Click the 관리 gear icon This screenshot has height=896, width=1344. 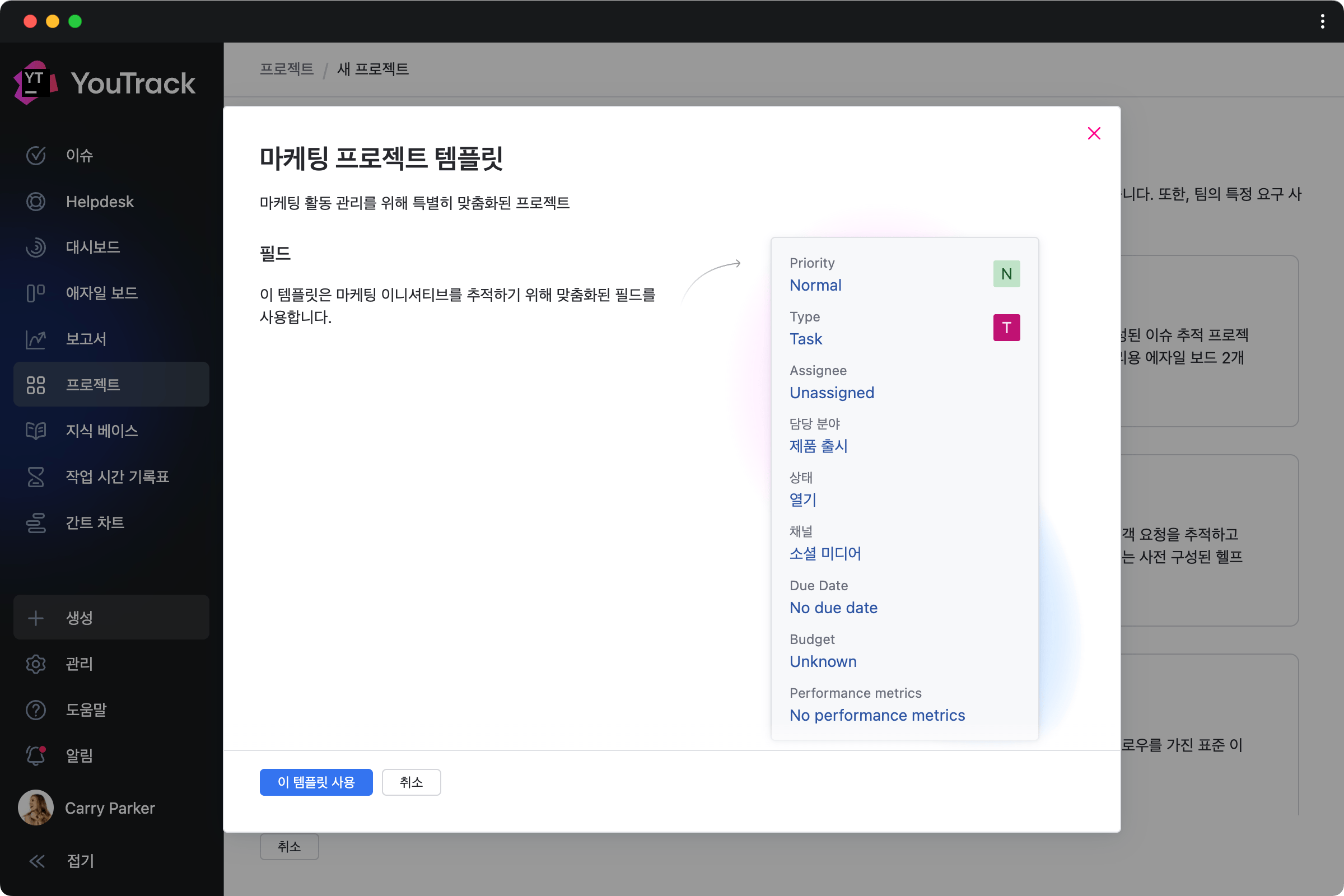click(x=35, y=664)
